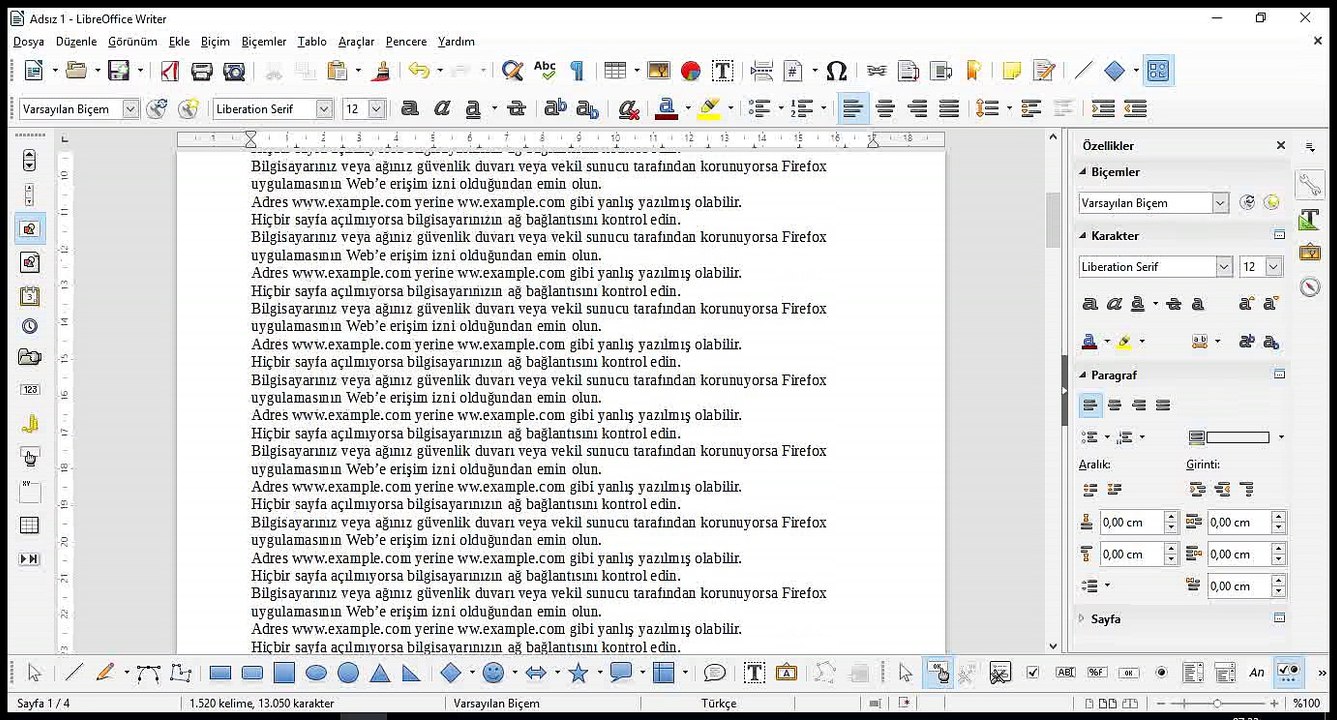Screen dimensions: 1337x720
Task: Open line spacing dropdown in toolbar
Action: pos(1009,108)
